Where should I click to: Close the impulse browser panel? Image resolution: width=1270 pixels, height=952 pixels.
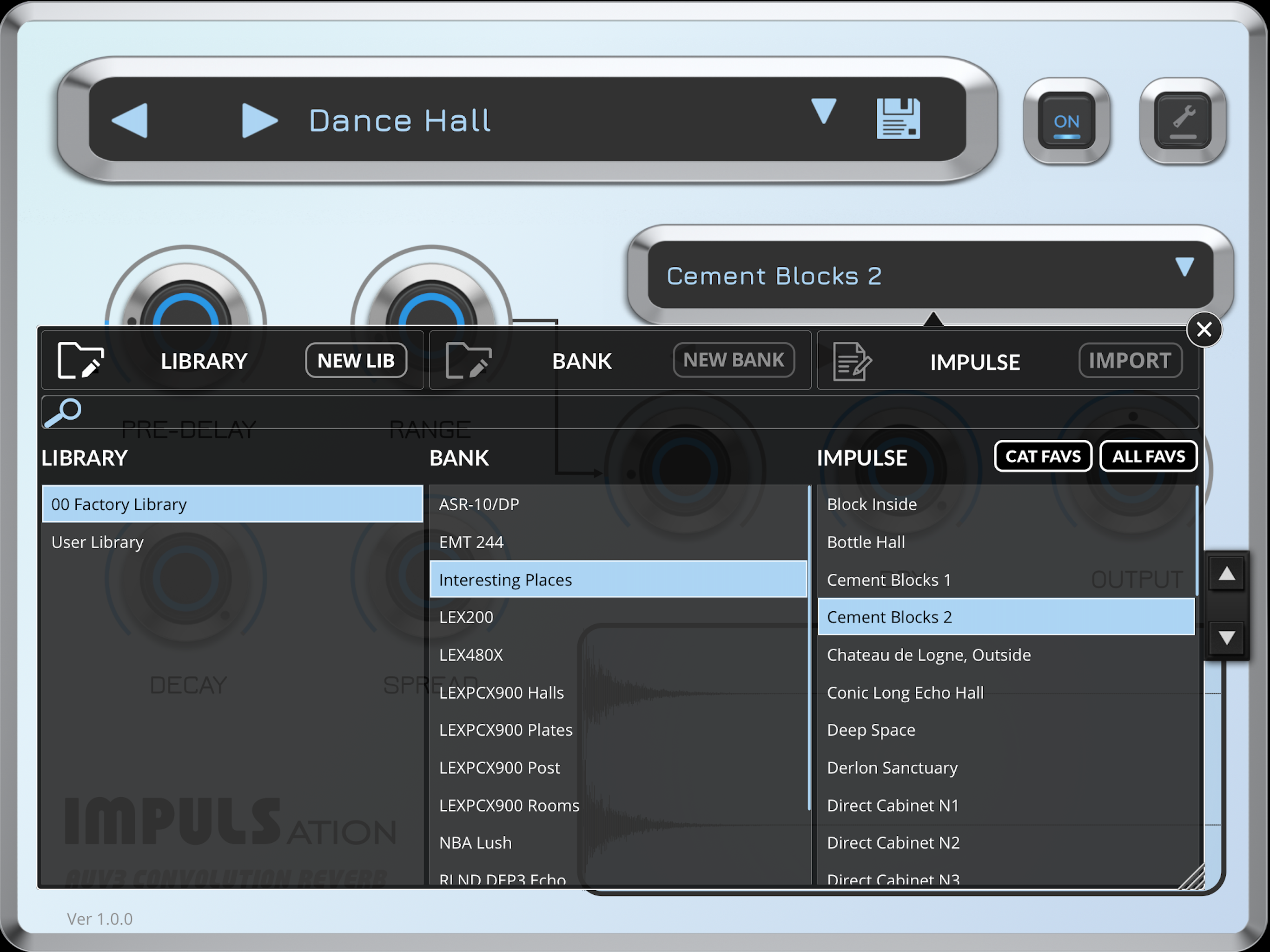point(1204,330)
